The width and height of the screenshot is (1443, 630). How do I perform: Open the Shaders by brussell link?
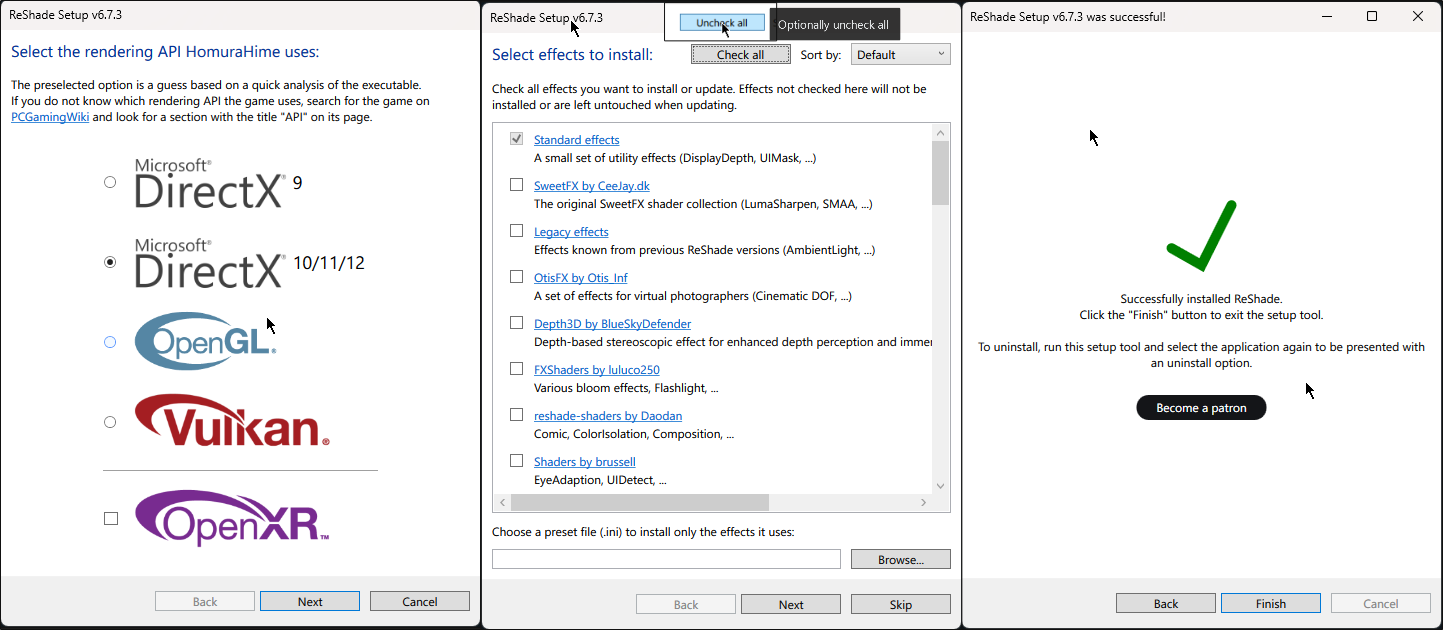[585, 462]
